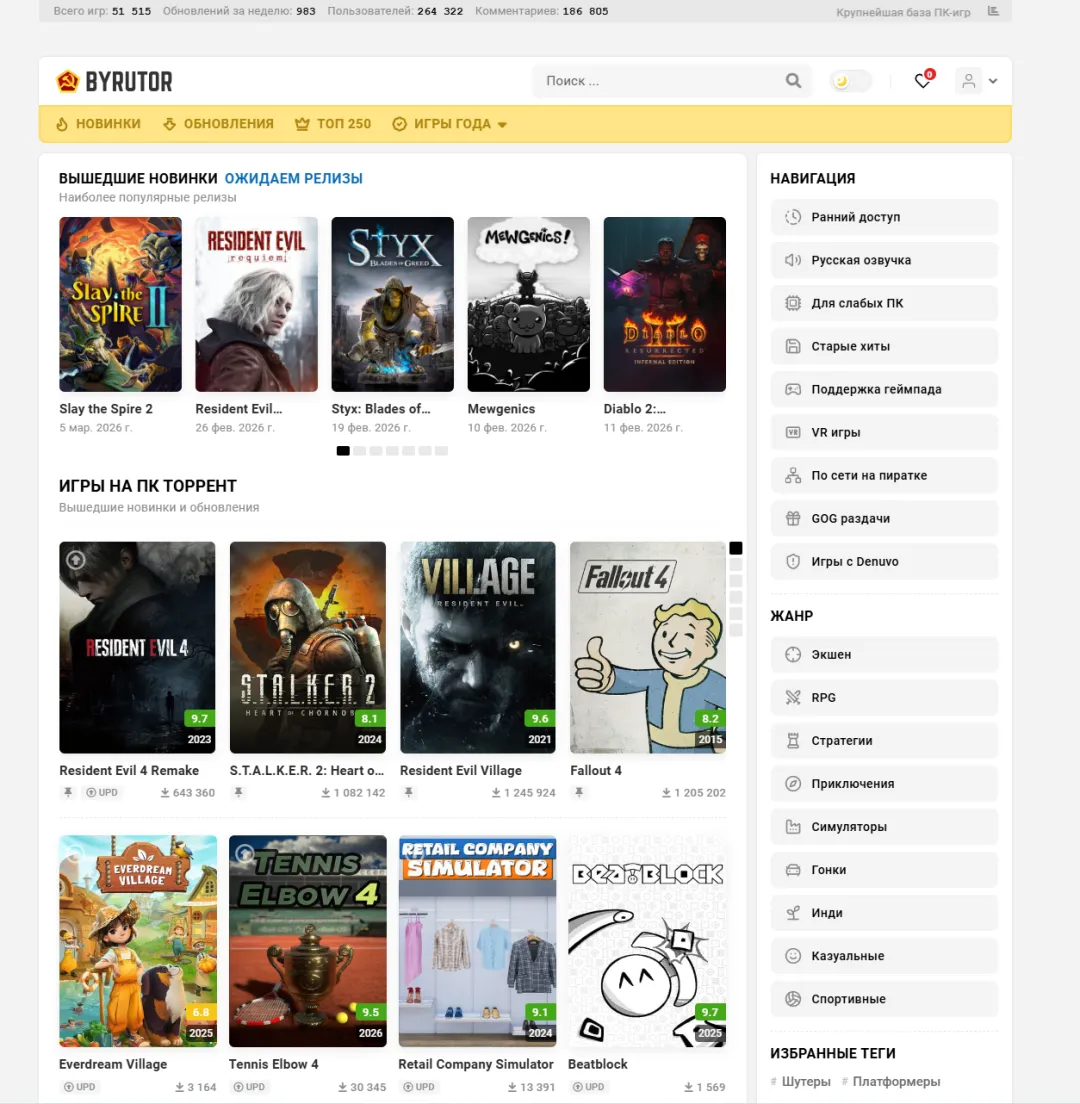Select last carousel page dot
Viewport: 1080px width, 1104px height.
pyautogui.click(x=441, y=451)
